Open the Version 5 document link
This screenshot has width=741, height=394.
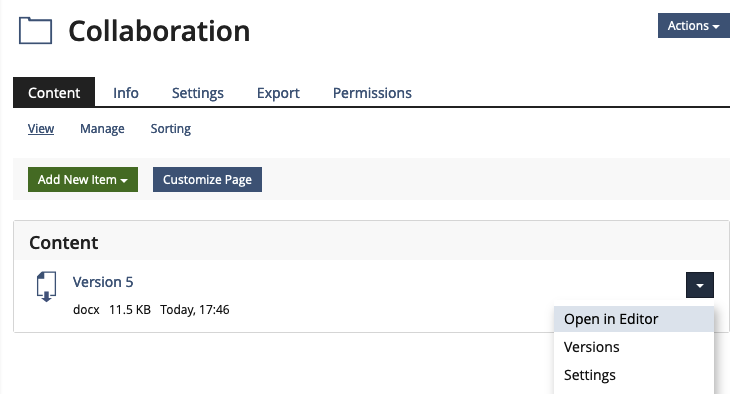click(x=103, y=282)
